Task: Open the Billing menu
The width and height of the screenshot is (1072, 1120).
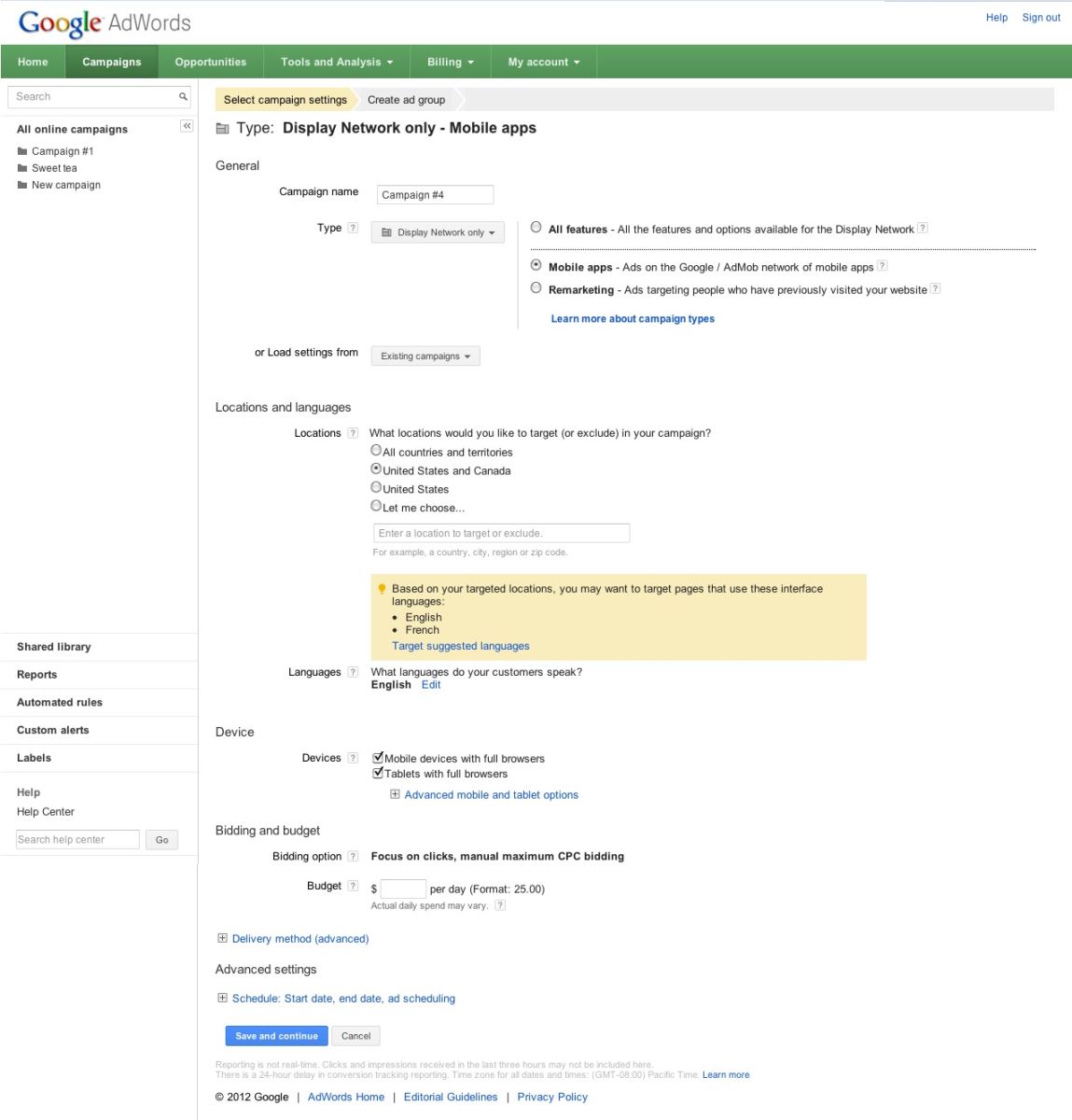Action: point(449,62)
